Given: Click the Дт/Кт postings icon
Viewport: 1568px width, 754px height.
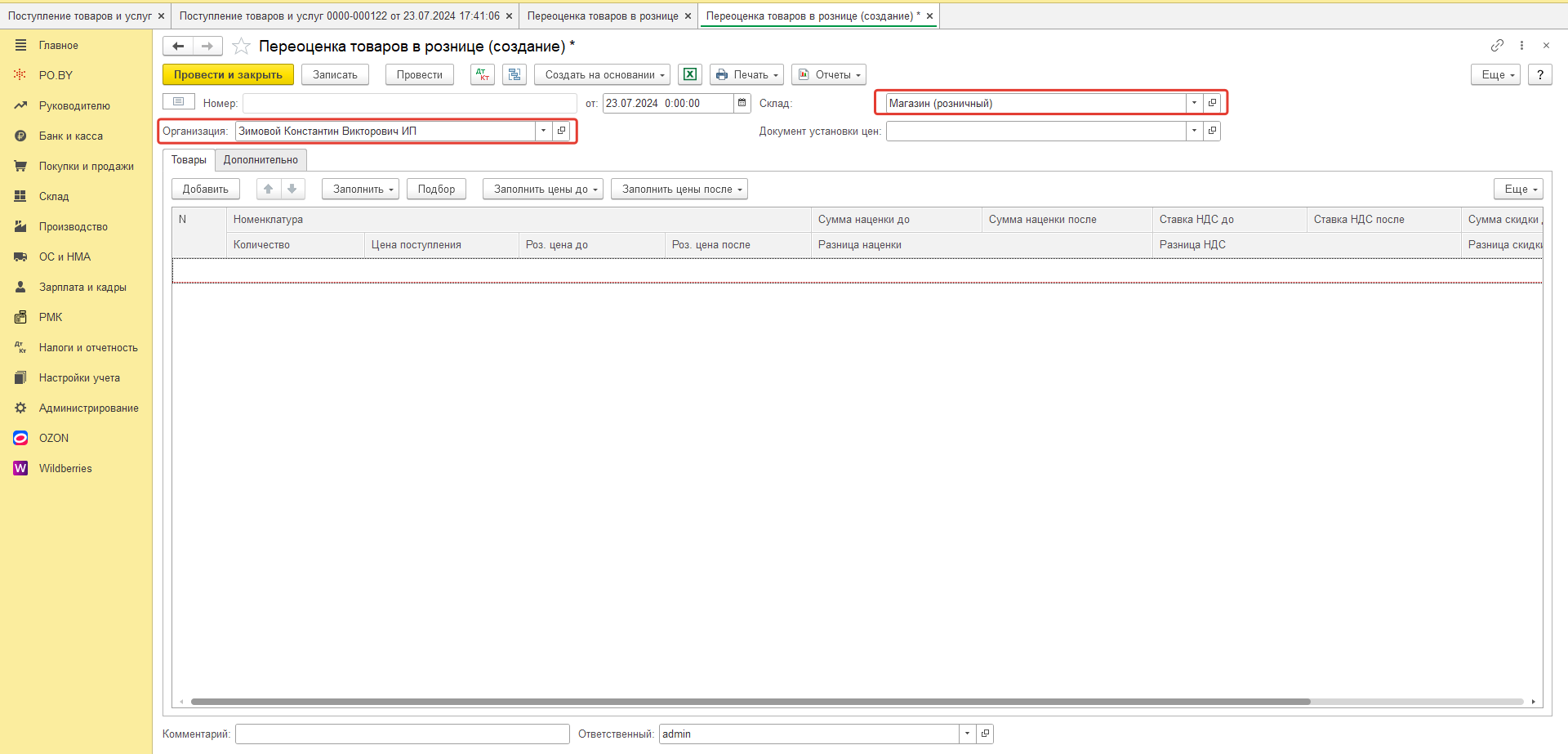Looking at the screenshot, I should point(483,74).
